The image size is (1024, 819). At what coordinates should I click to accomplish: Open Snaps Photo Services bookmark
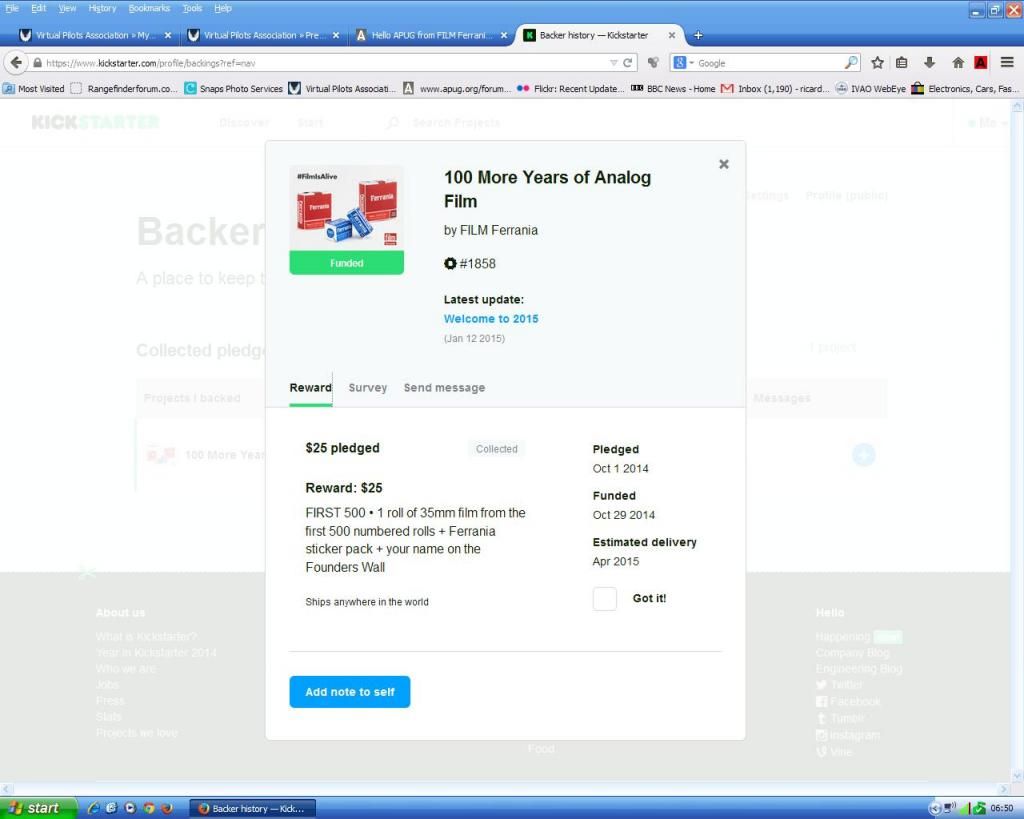tap(233, 88)
